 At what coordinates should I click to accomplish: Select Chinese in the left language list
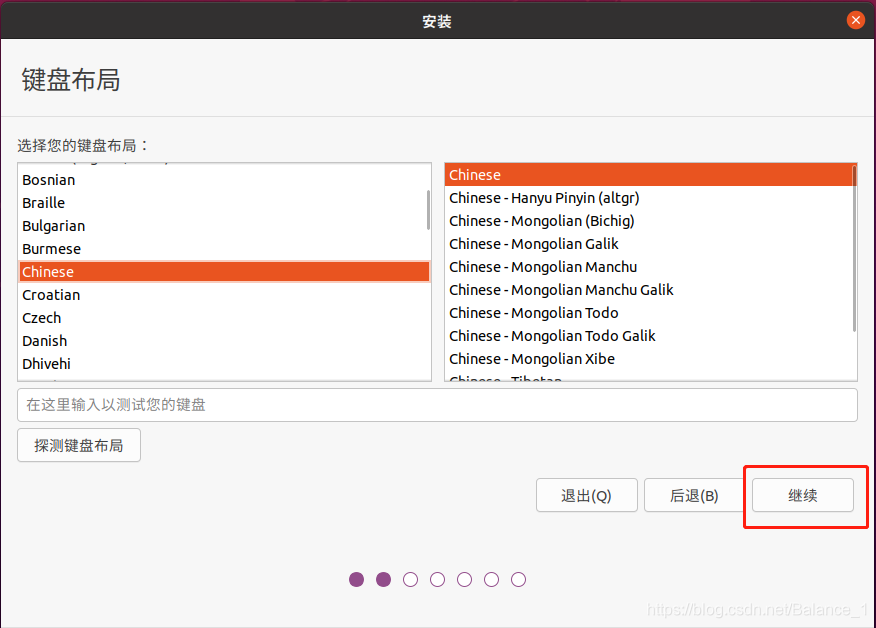click(224, 272)
